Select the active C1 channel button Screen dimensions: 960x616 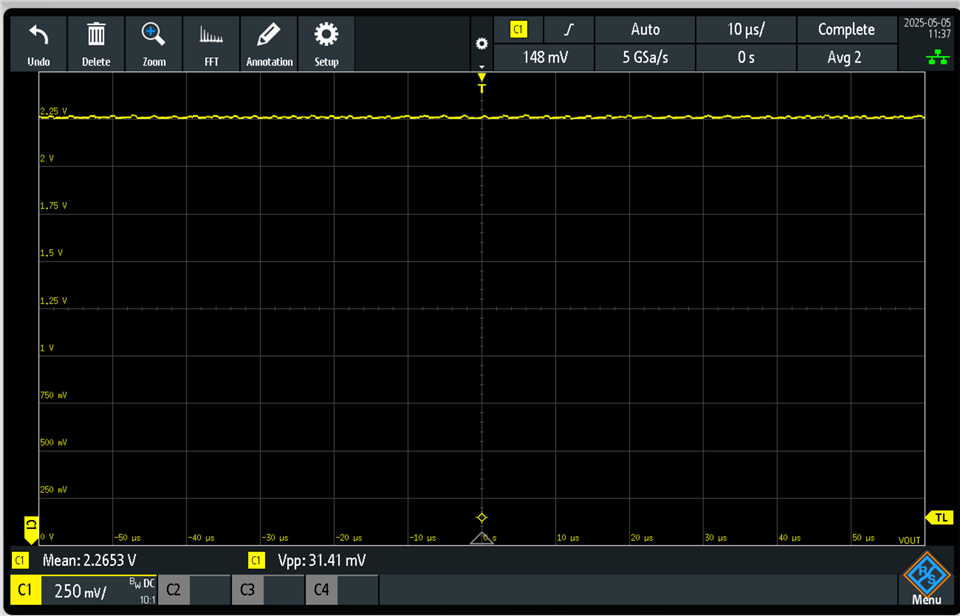(25, 590)
